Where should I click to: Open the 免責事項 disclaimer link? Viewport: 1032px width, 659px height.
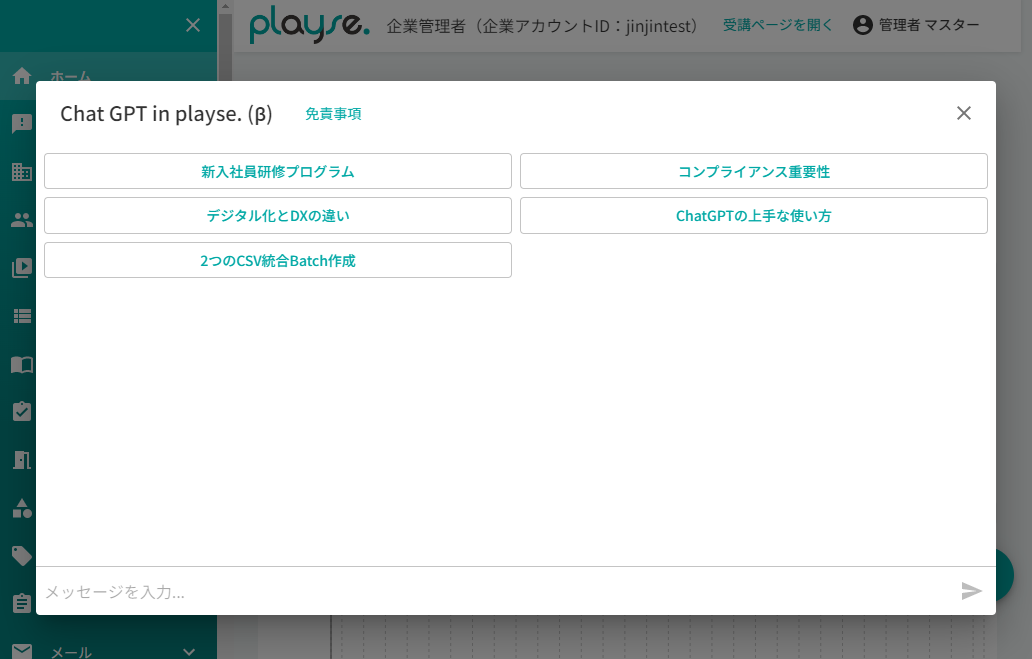pos(333,114)
